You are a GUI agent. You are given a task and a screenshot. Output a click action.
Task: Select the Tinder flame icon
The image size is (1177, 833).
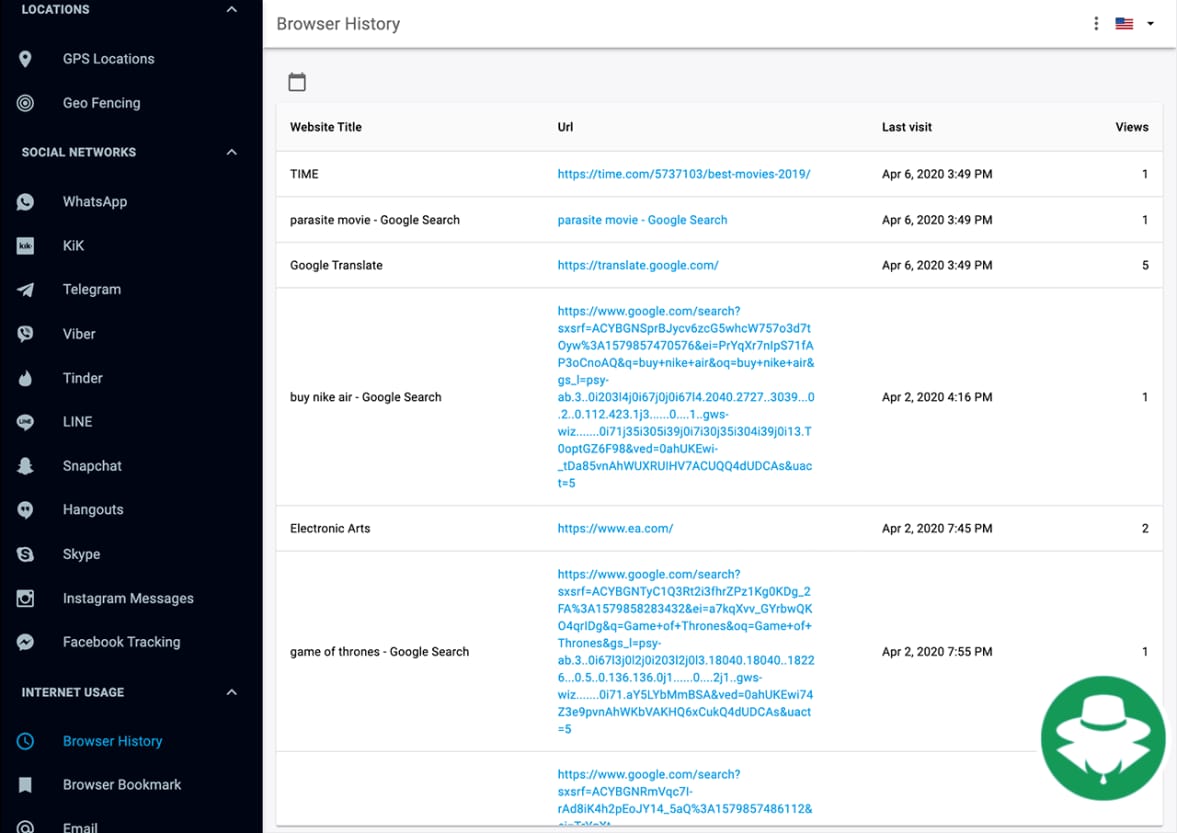[x=25, y=377]
